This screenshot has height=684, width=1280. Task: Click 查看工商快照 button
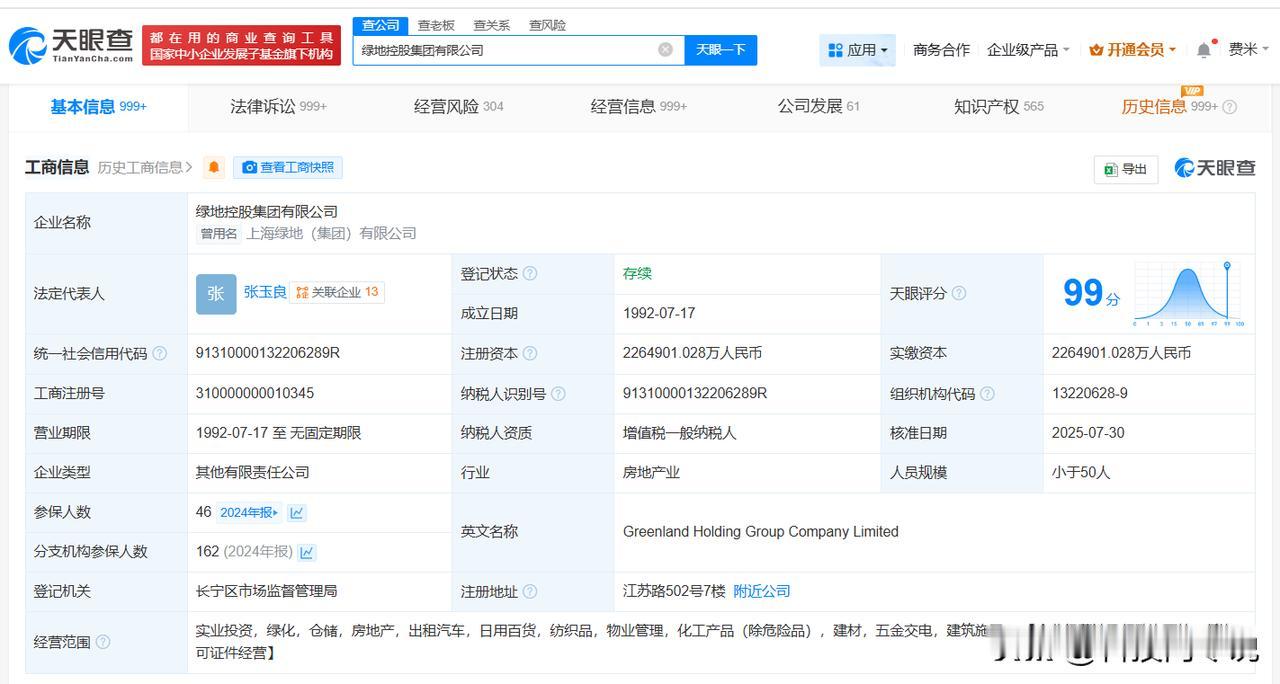(288, 167)
